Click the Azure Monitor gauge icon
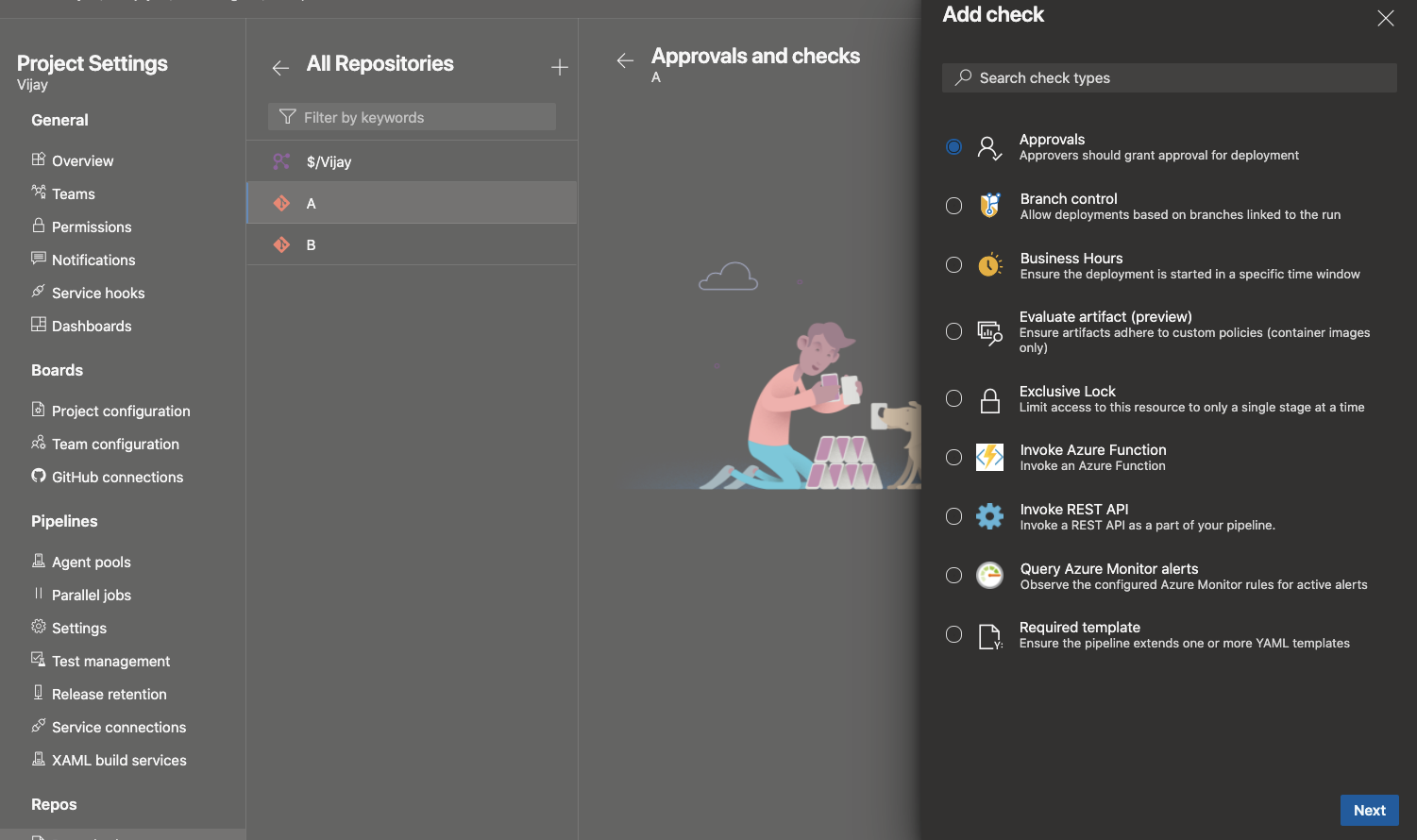The height and width of the screenshot is (840, 1417). [x=989, y=576]
